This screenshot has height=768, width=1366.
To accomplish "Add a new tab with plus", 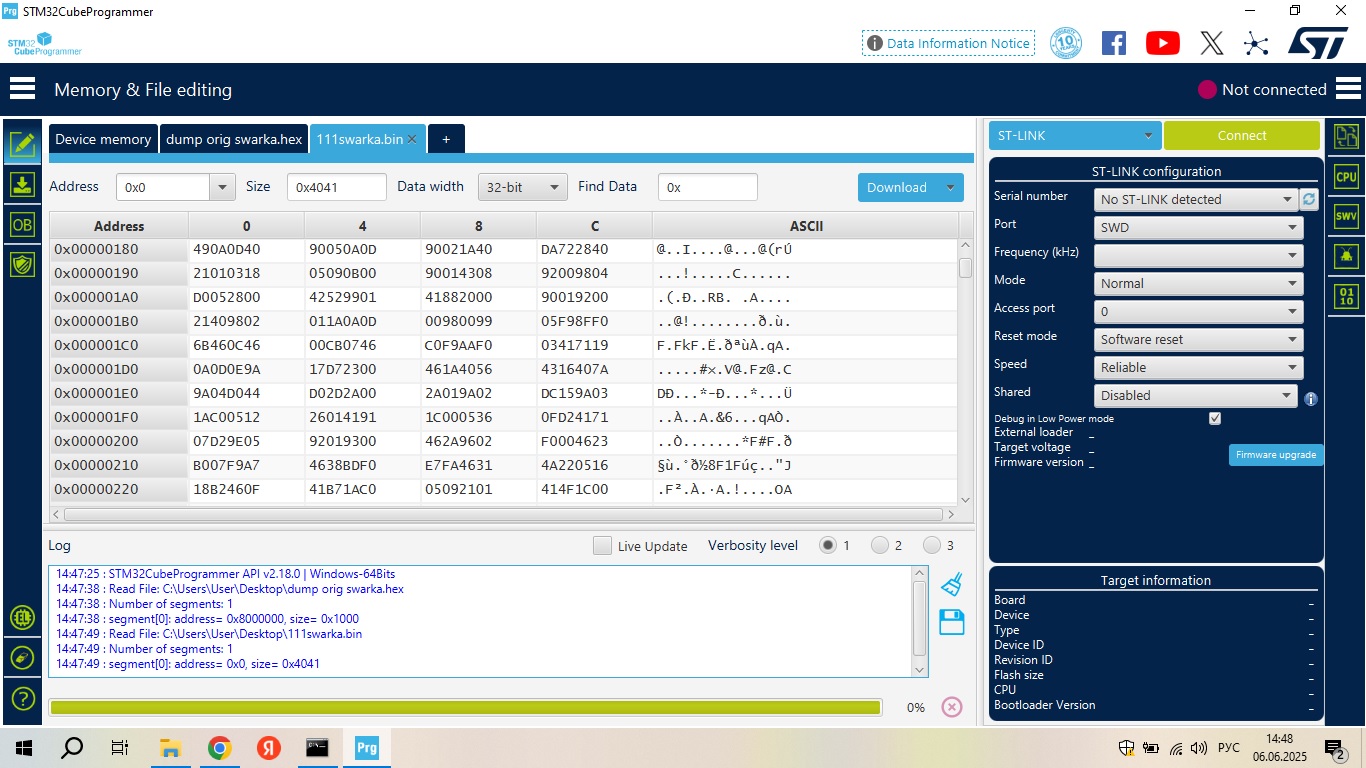I will [446, 139].
